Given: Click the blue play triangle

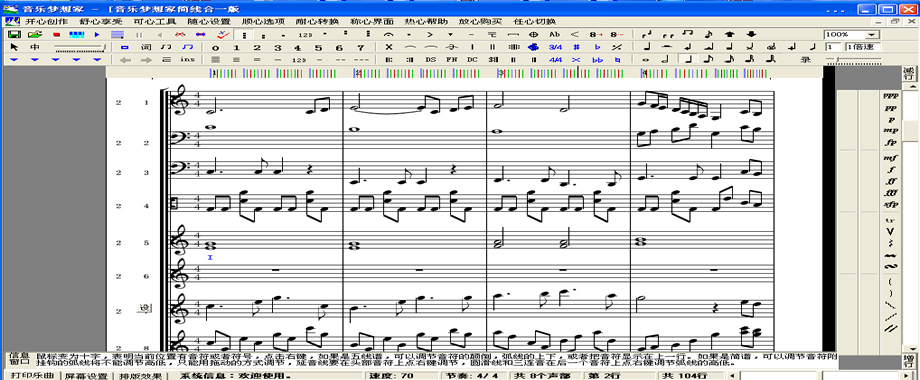Looking at the screenshot, I should pyautogui.click(x=97, y=35).
